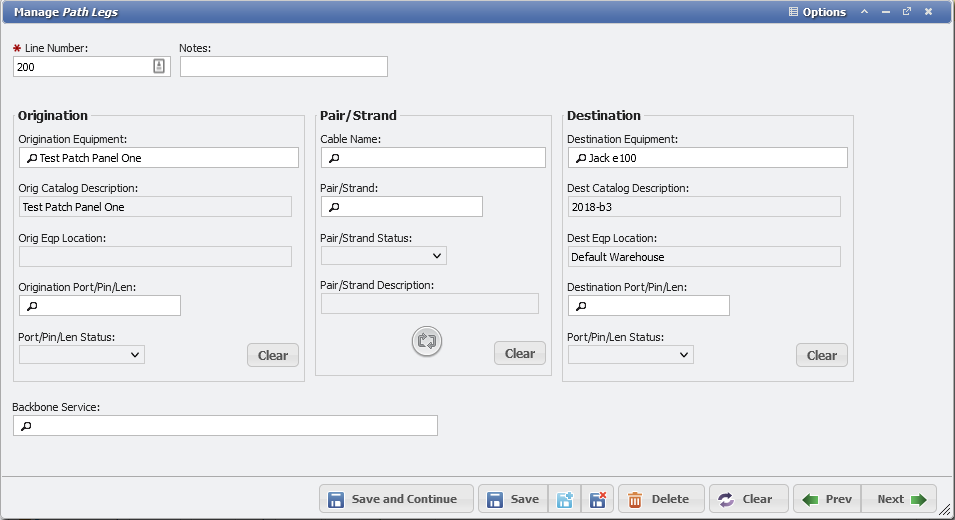Open the Origination Port/Pin/Len Status dropdown
Screen dimensions: 955x520
pyautogui.click(x=82, y=354)
